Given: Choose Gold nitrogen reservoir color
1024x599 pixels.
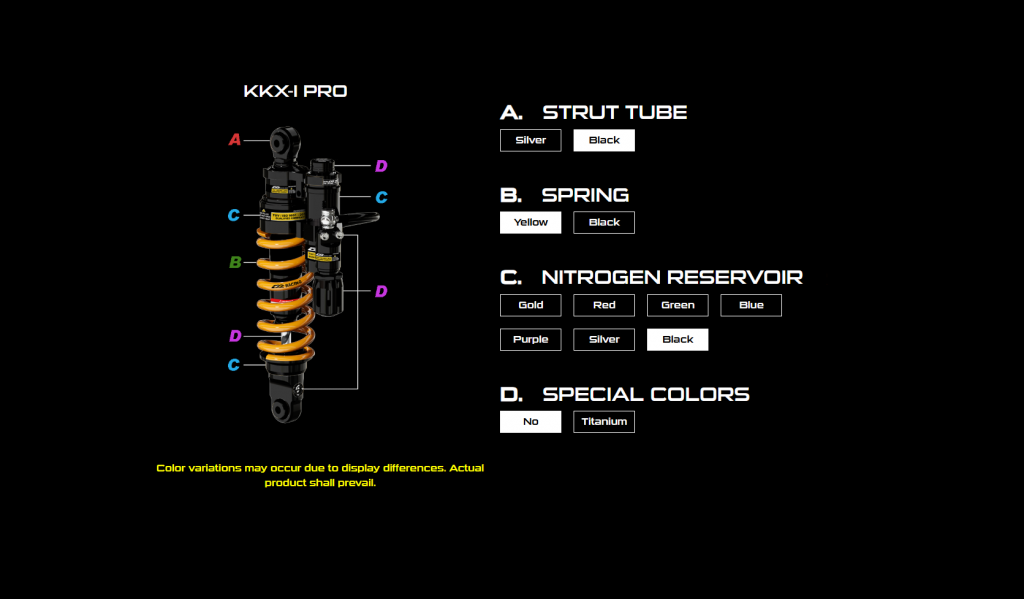Looking at the screenshot, I should click(530, 305).
